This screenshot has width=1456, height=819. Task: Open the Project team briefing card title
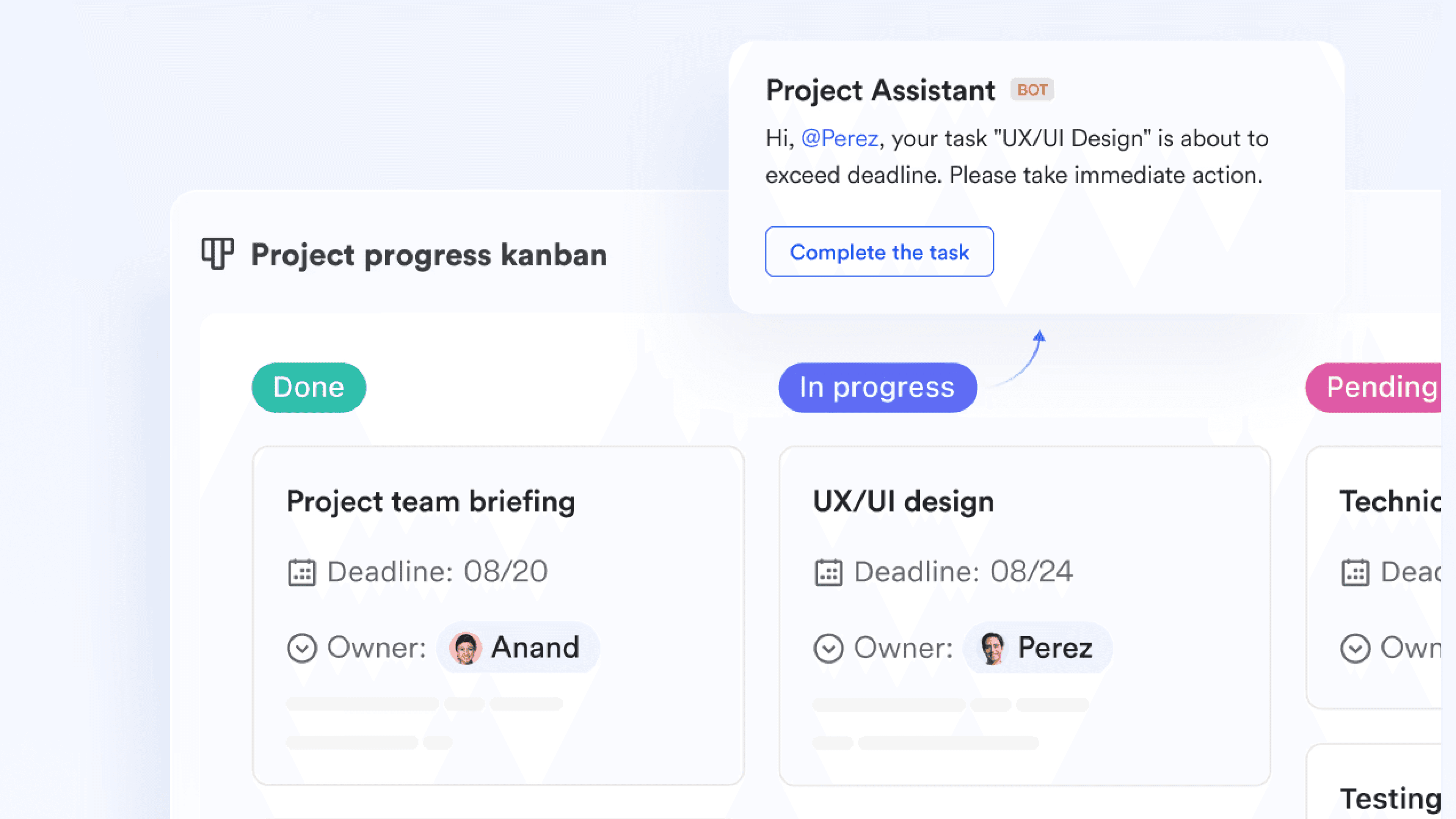(x=431, y=502)
